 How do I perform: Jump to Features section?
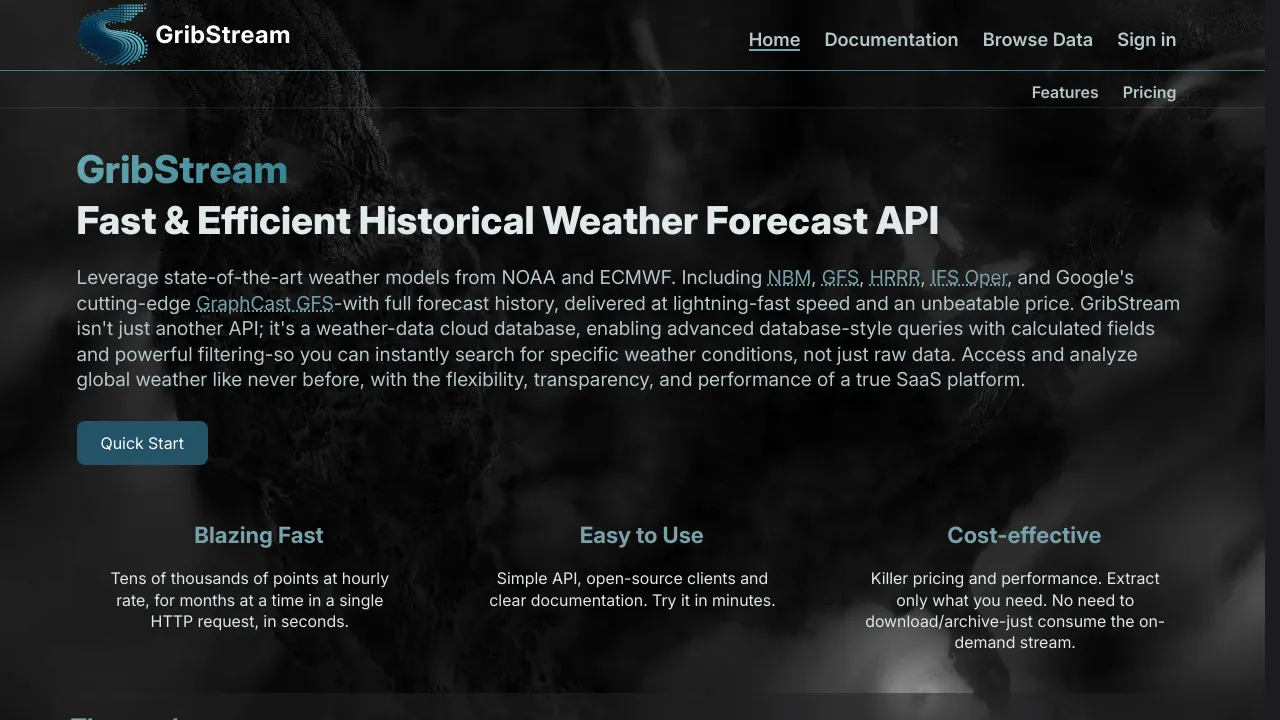(x=1065, y=92)
